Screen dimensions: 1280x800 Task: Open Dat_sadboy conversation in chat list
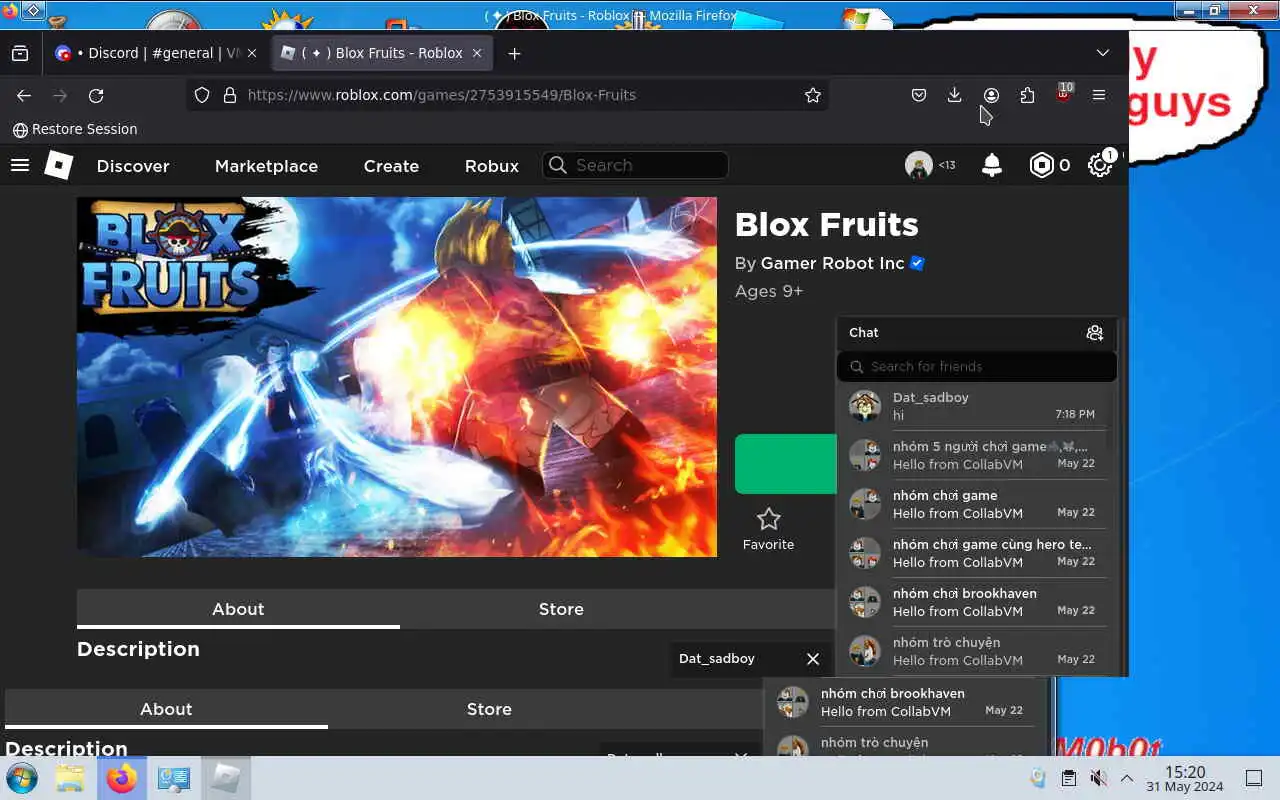[977, 406]
